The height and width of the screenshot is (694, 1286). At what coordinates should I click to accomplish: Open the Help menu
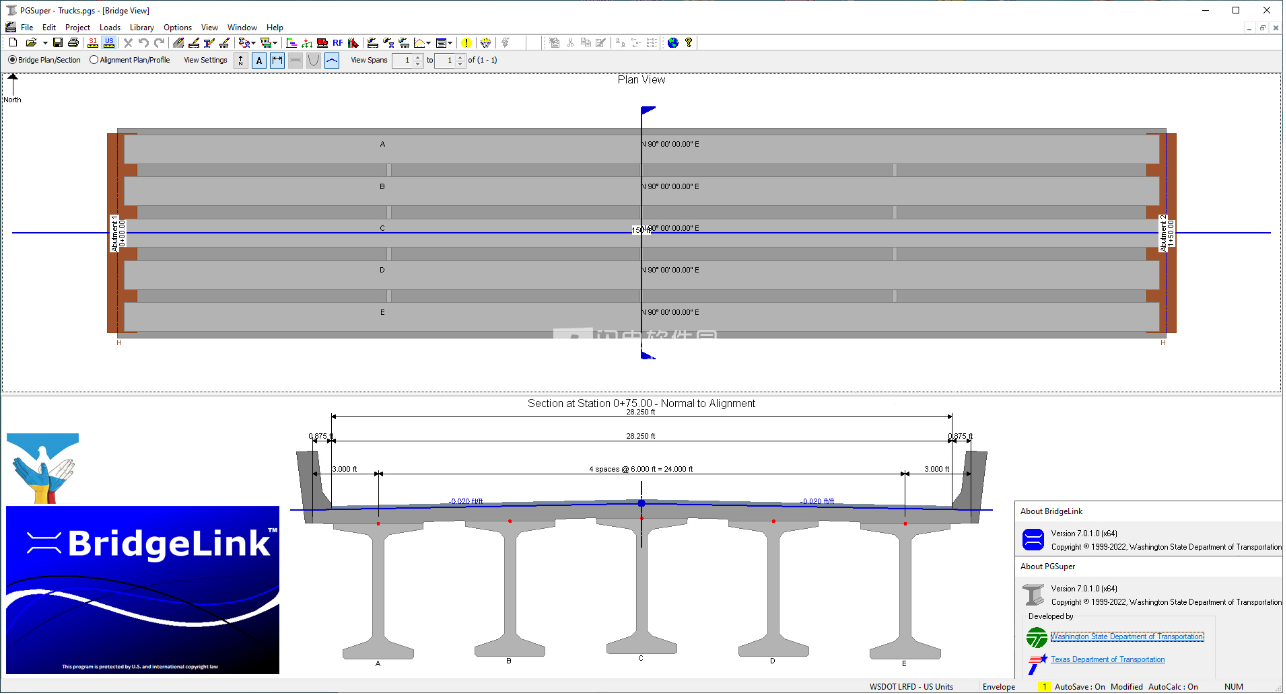pyautogui.click(x=275, y=27)
